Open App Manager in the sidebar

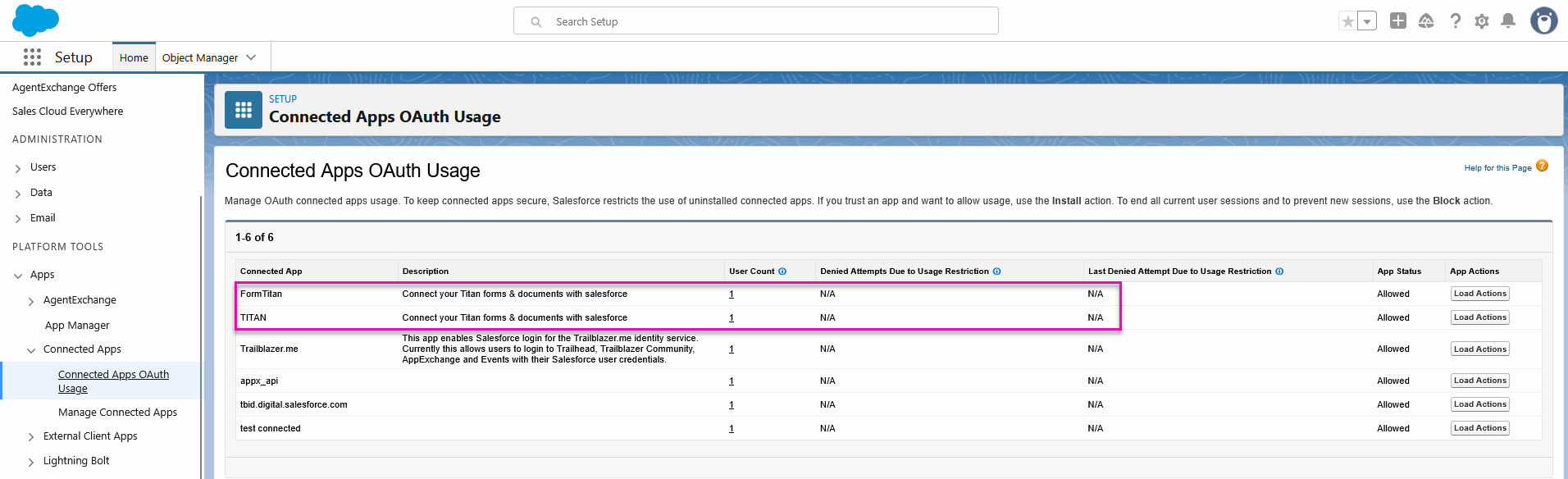click(x=77, y=325)
